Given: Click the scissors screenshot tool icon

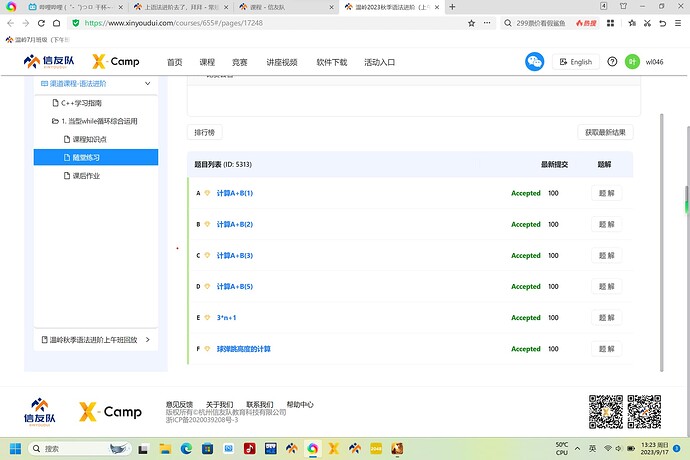Looking at the screenshot, I should [x=647, y=23].
